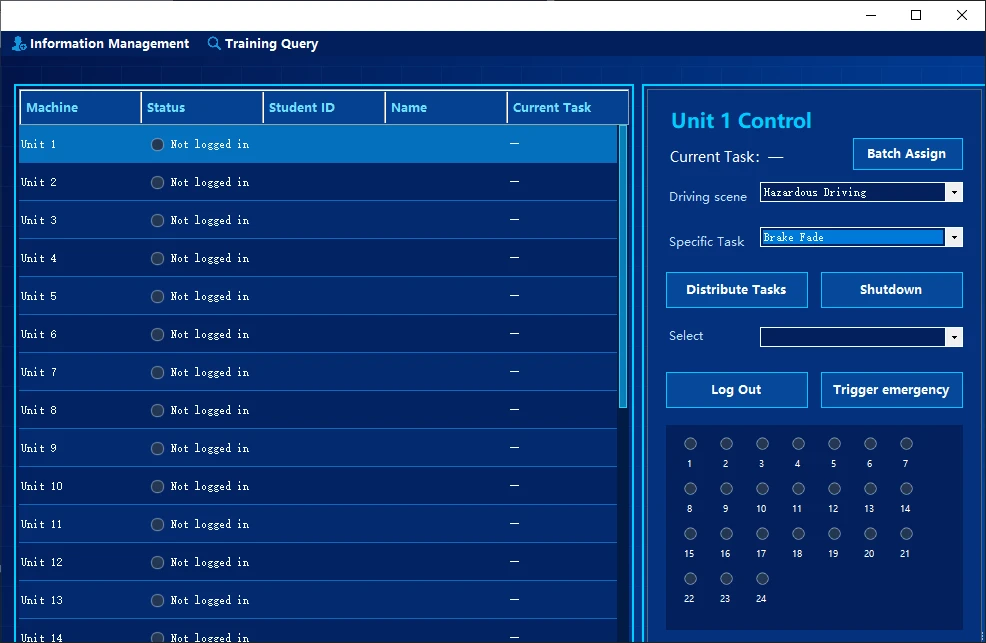Click the machine list vertical scrollbar

[x=623, y=267]
